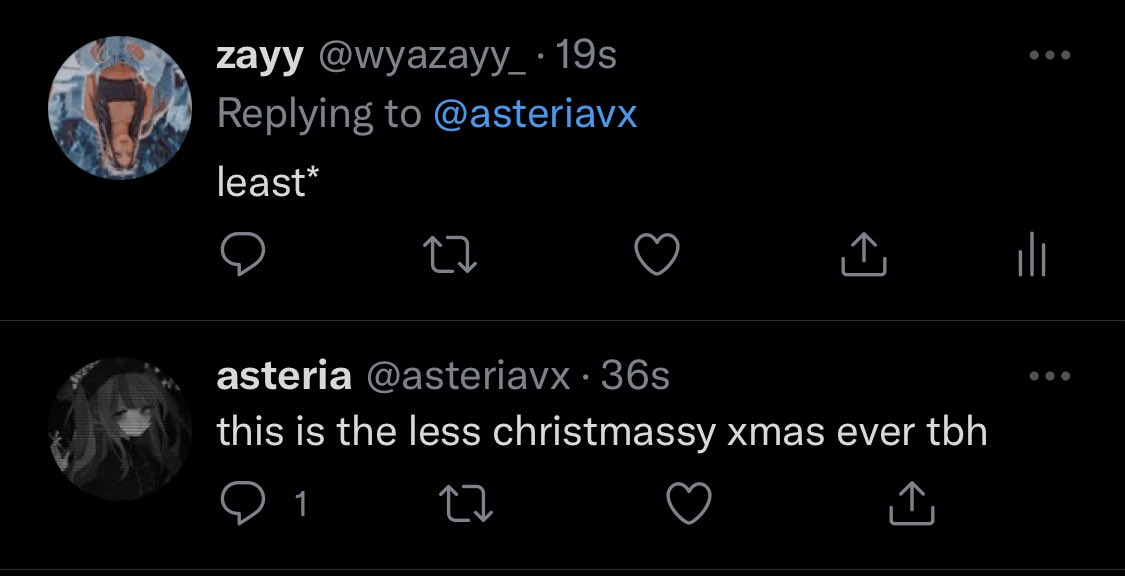
Task: View analytics for zayy's tweet
Action: click(1030, 257)
